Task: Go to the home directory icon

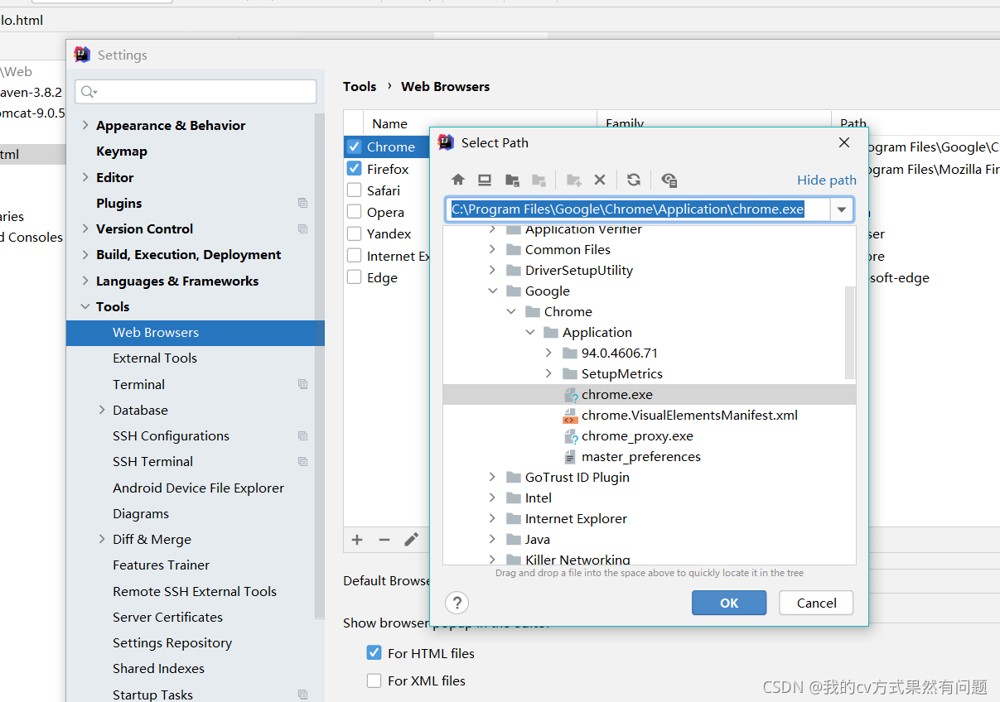Action: pos(458,180)
